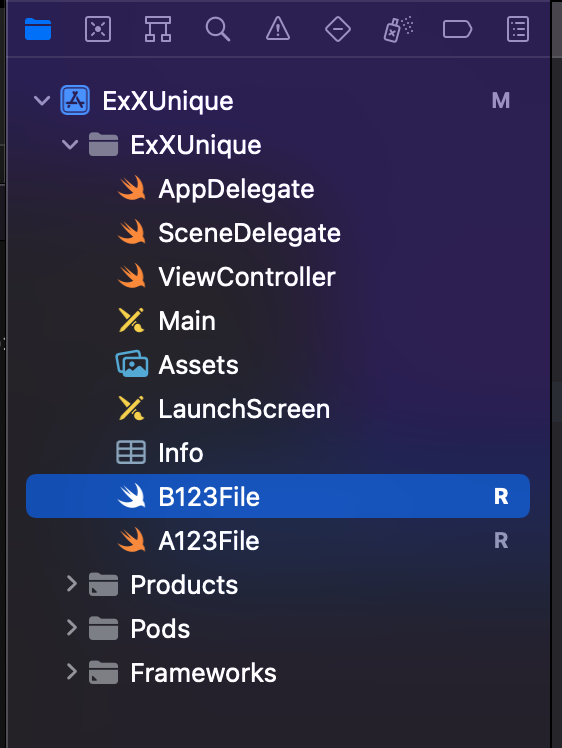Click the AppDelegate Swift file icon
Screen dimensions: 562x748
132,188
